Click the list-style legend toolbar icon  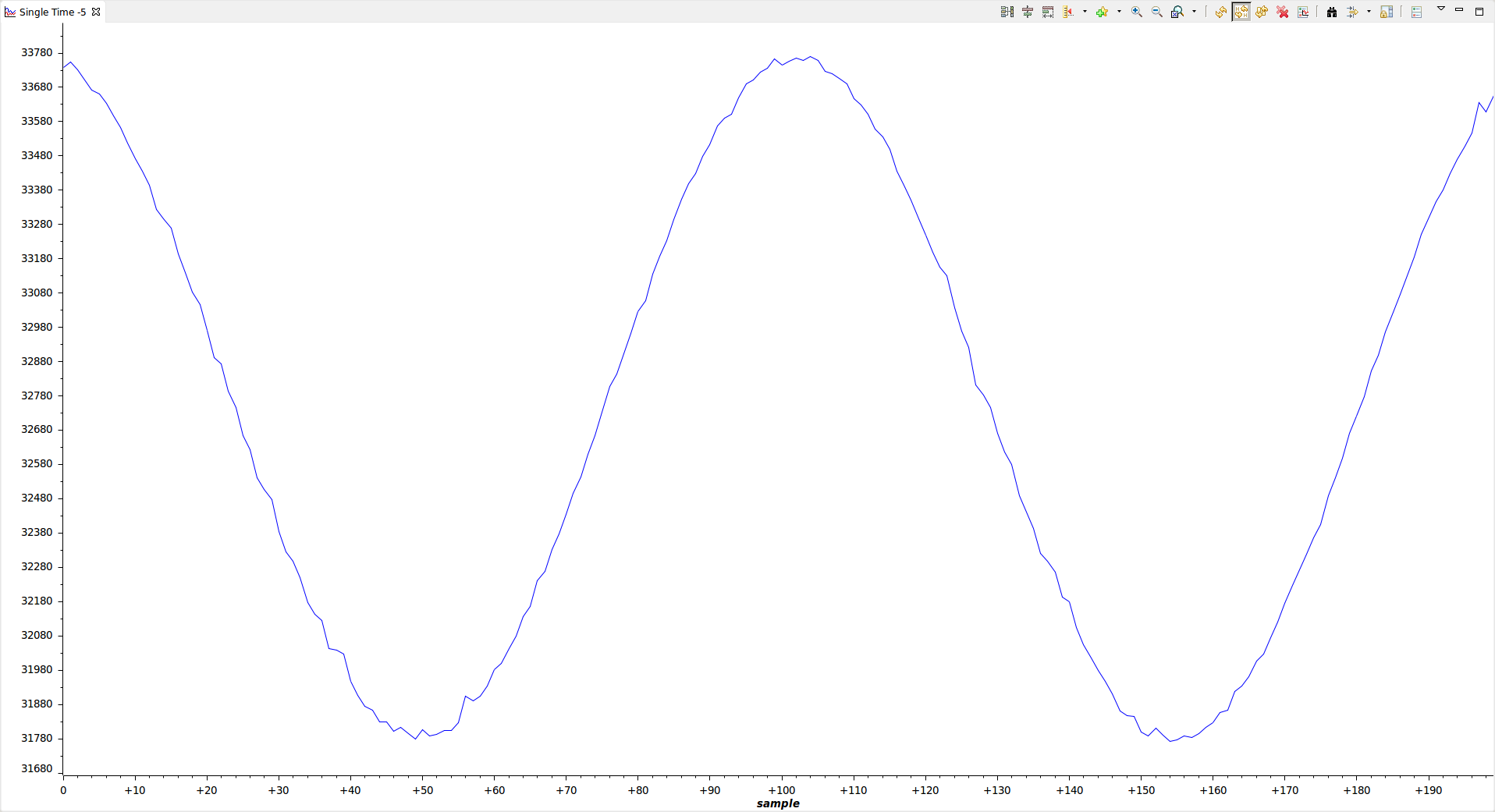tap(1417, 12)
